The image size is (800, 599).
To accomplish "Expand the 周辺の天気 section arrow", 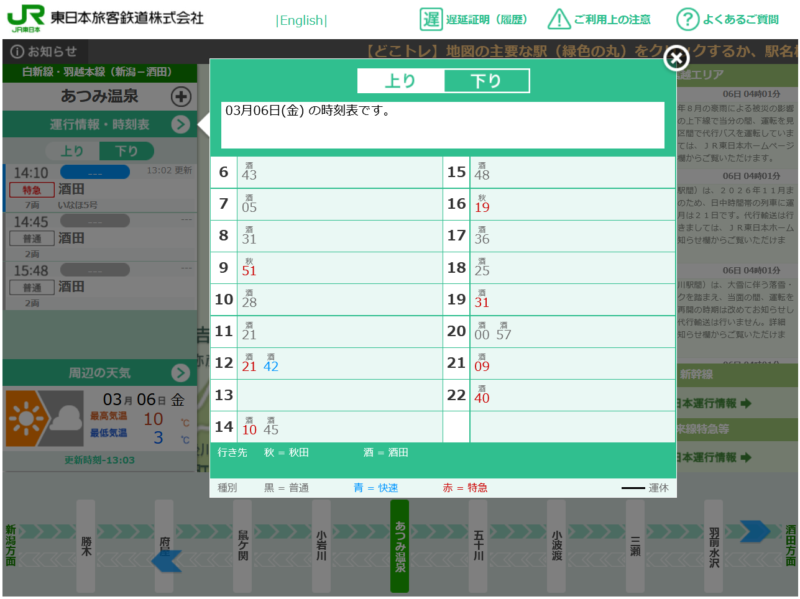I will pos(180,373).
